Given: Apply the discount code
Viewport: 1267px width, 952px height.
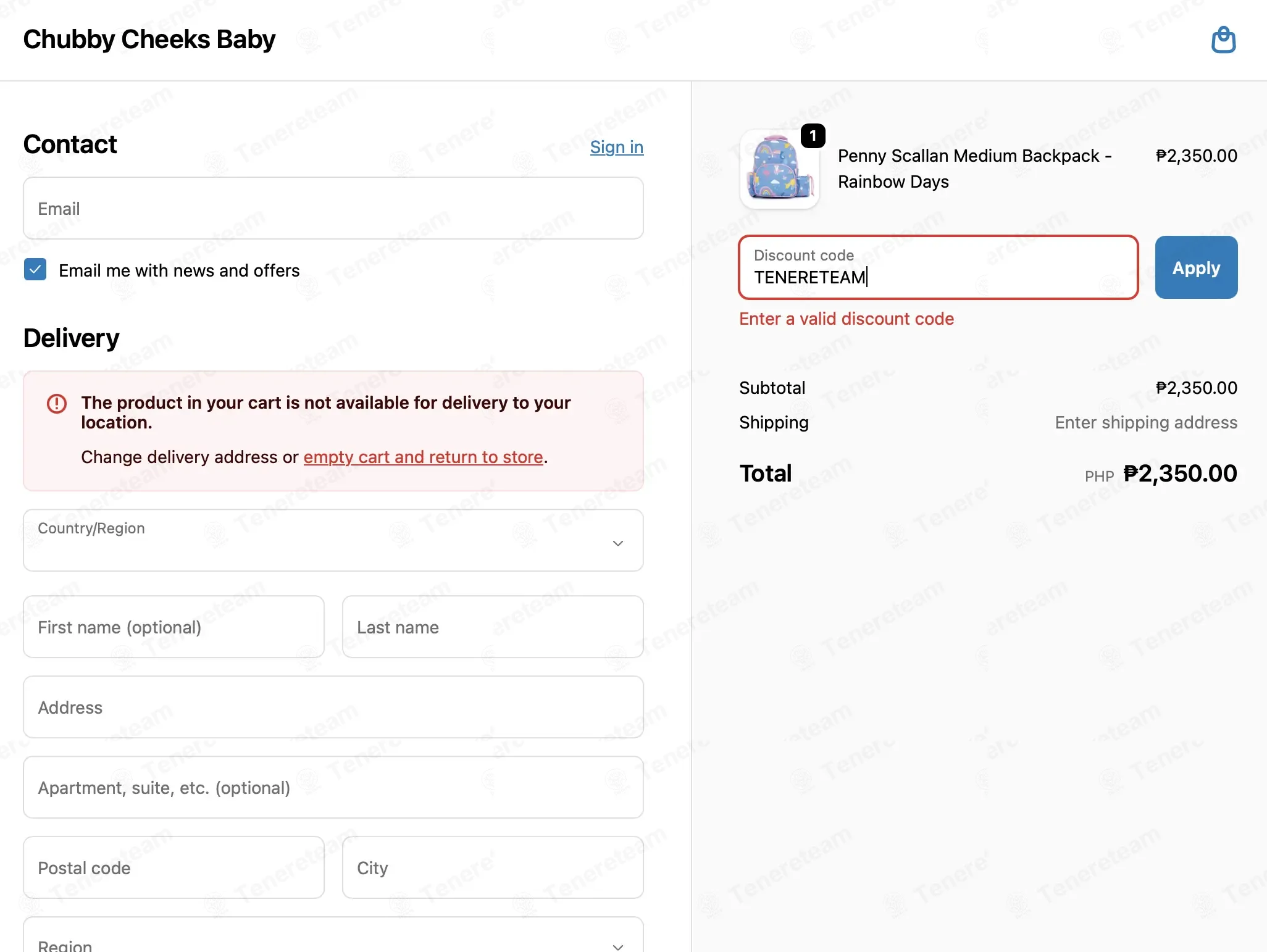Looking at the screenshot, I should (1196, 267).
